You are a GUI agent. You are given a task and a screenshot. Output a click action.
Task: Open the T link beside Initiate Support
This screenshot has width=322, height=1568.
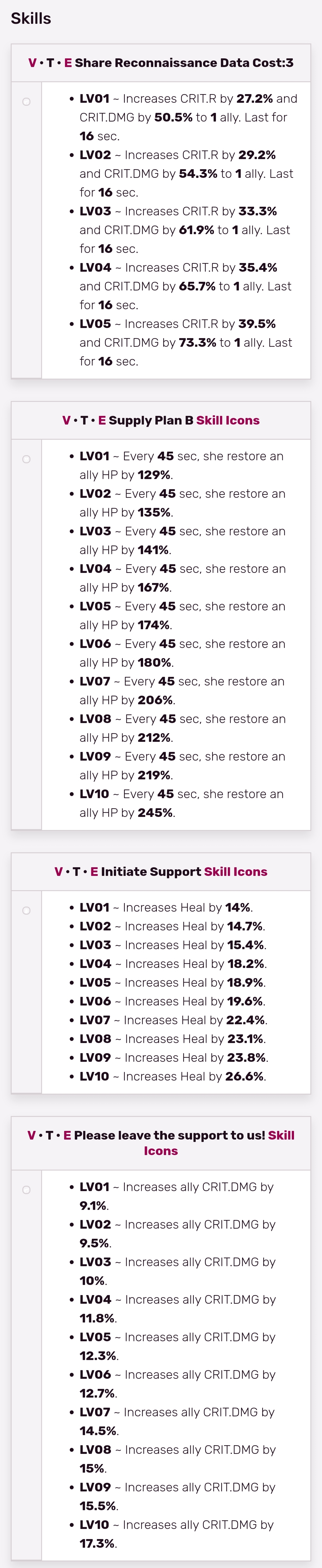(x=77, y=872)
